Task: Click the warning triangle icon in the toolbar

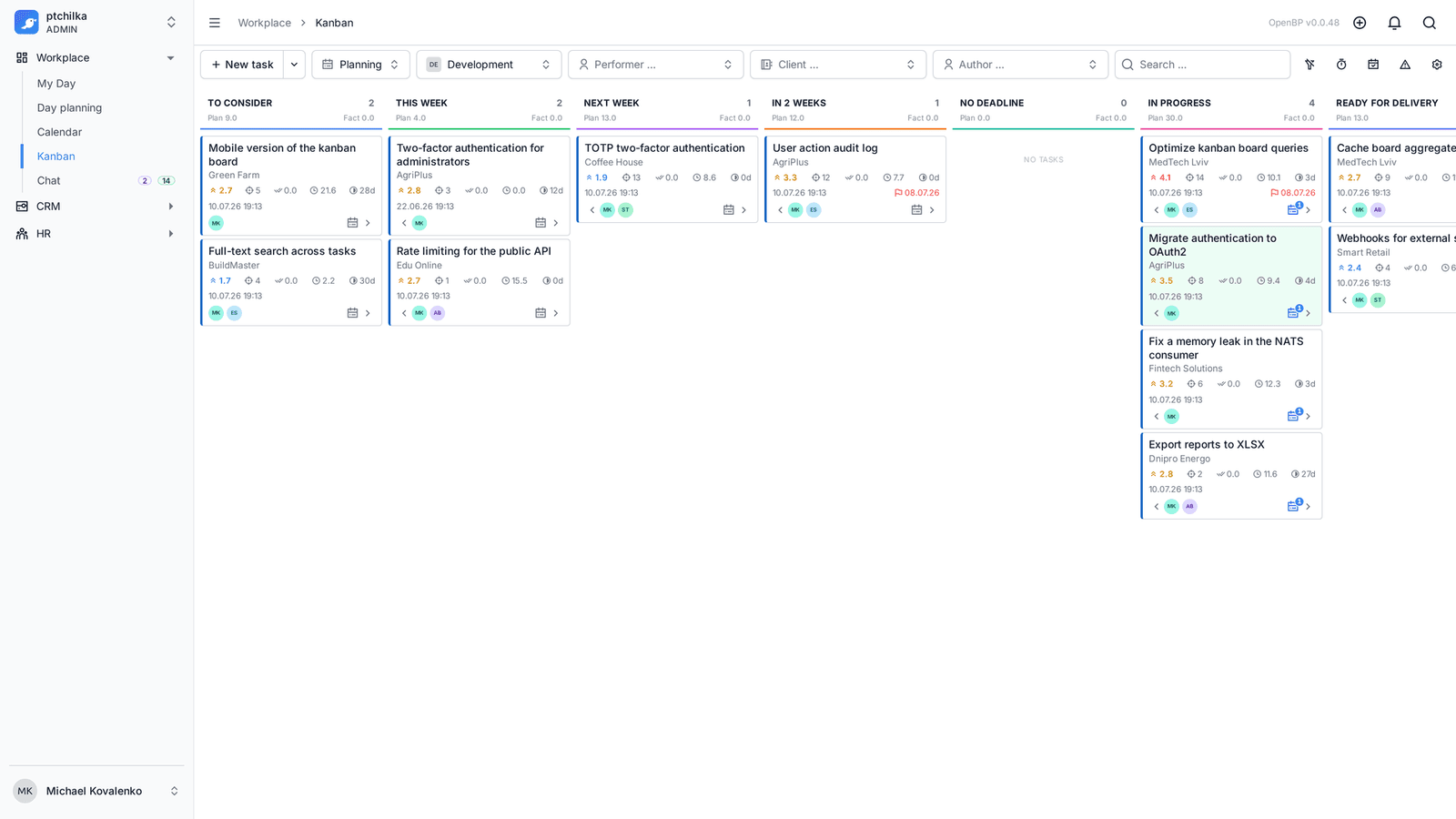Action: (1405, 65)
